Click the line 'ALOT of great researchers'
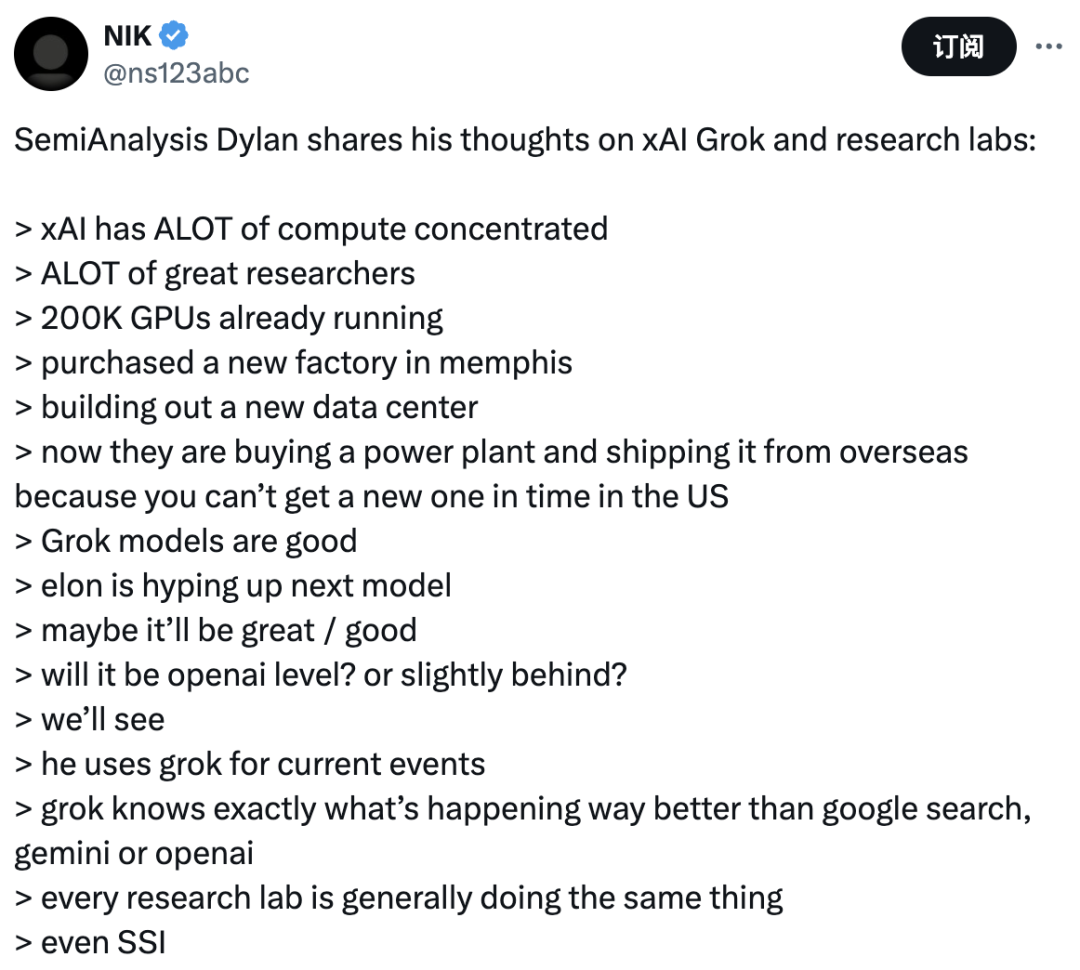The height and width of the screenshot is (970, 1080). point(215,274)
